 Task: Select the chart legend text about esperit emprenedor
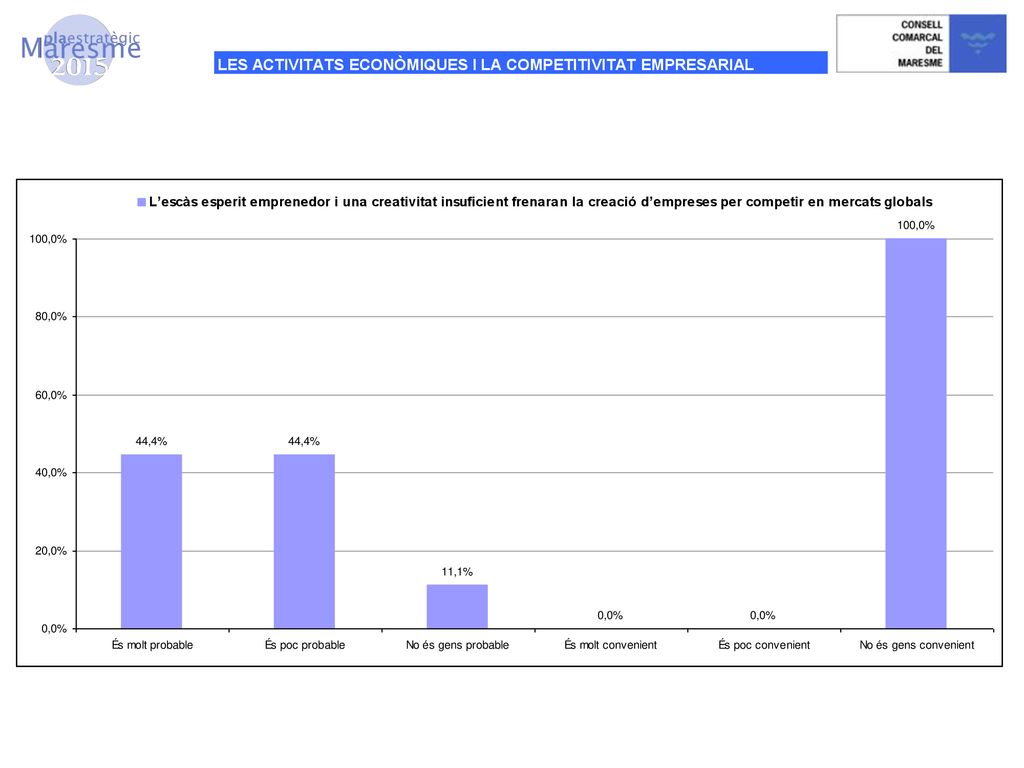[541, 202]
